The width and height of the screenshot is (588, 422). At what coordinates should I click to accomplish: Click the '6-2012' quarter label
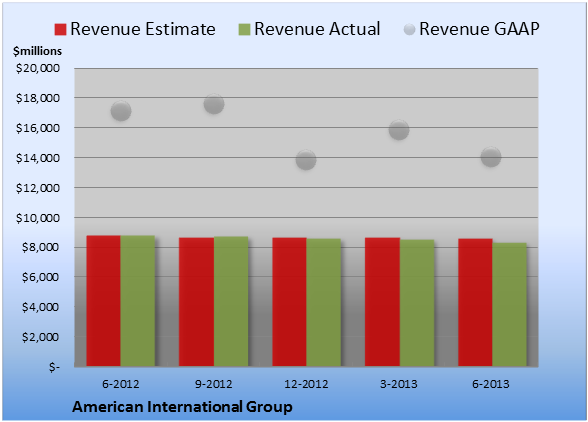[121, 384]
